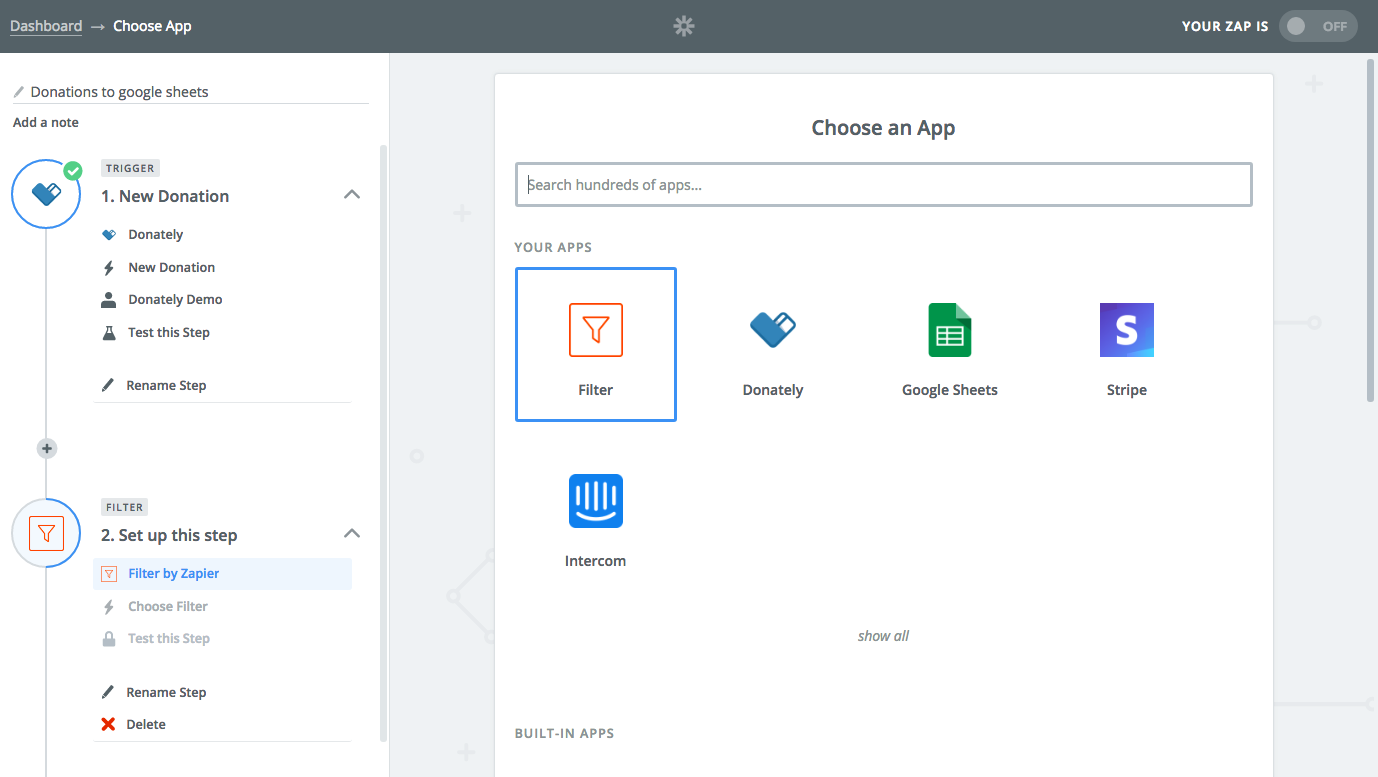
Task: Click the TRIGGER label badge
Action: 130,168
